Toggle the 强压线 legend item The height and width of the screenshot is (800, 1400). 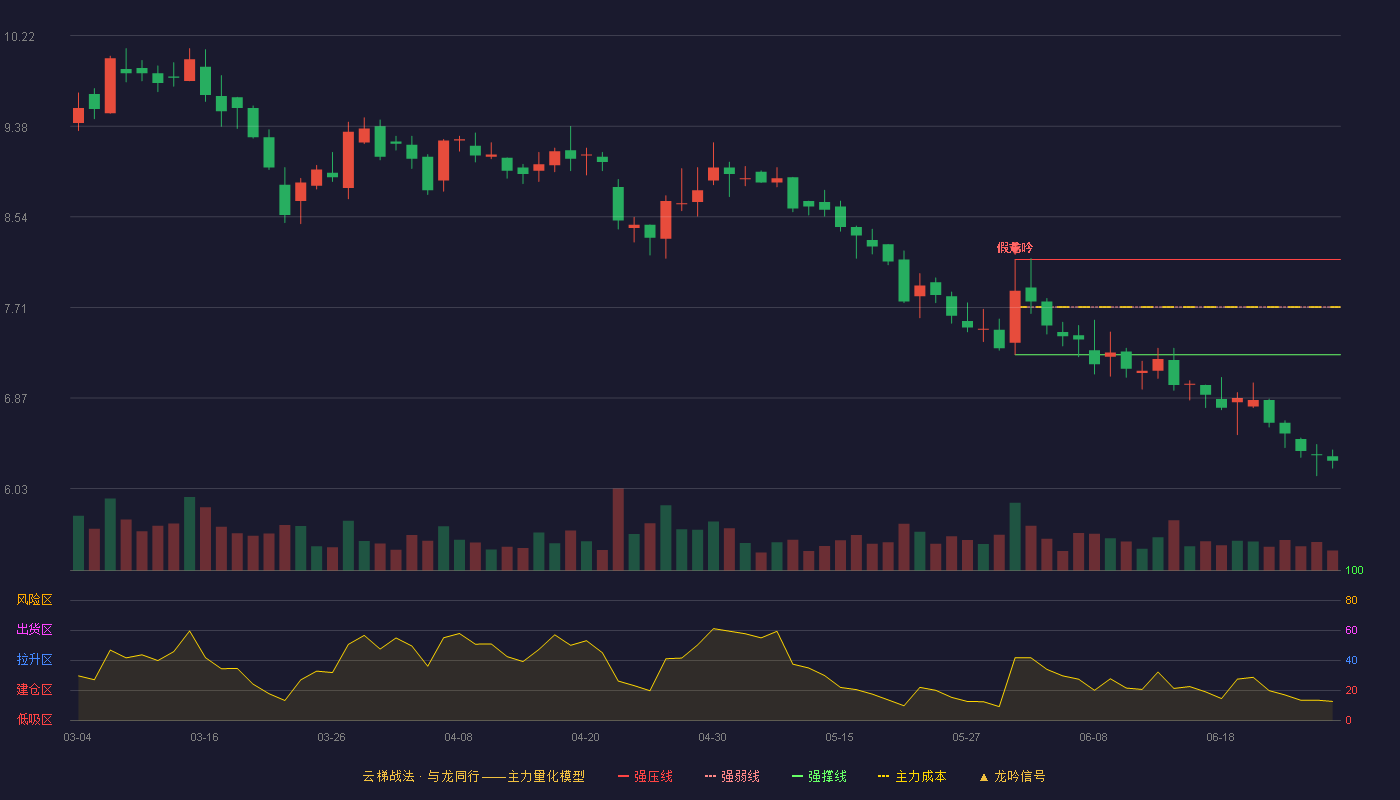[645, 776]
